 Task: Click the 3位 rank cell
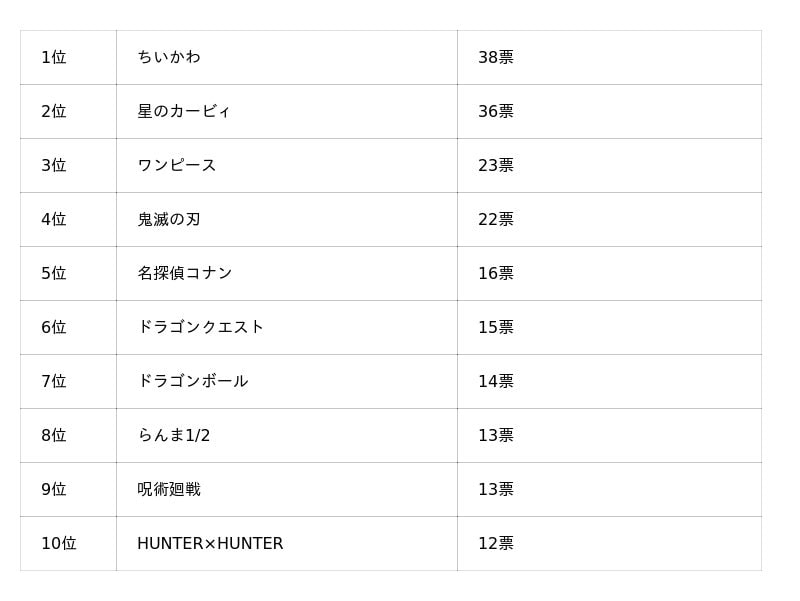click(x=54, y=166)
